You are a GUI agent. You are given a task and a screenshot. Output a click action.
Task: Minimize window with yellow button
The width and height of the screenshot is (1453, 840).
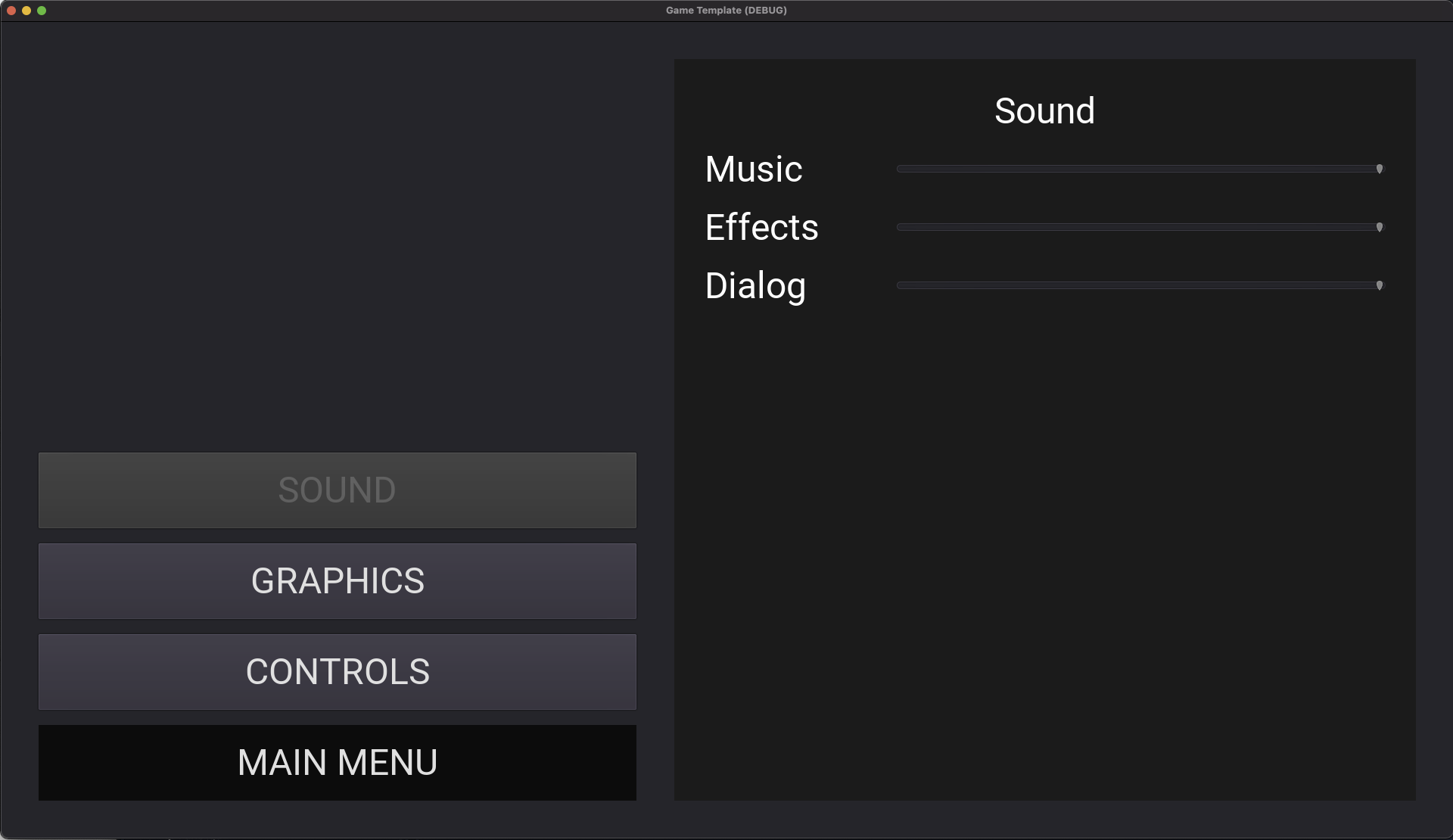(x=26, y=11)
